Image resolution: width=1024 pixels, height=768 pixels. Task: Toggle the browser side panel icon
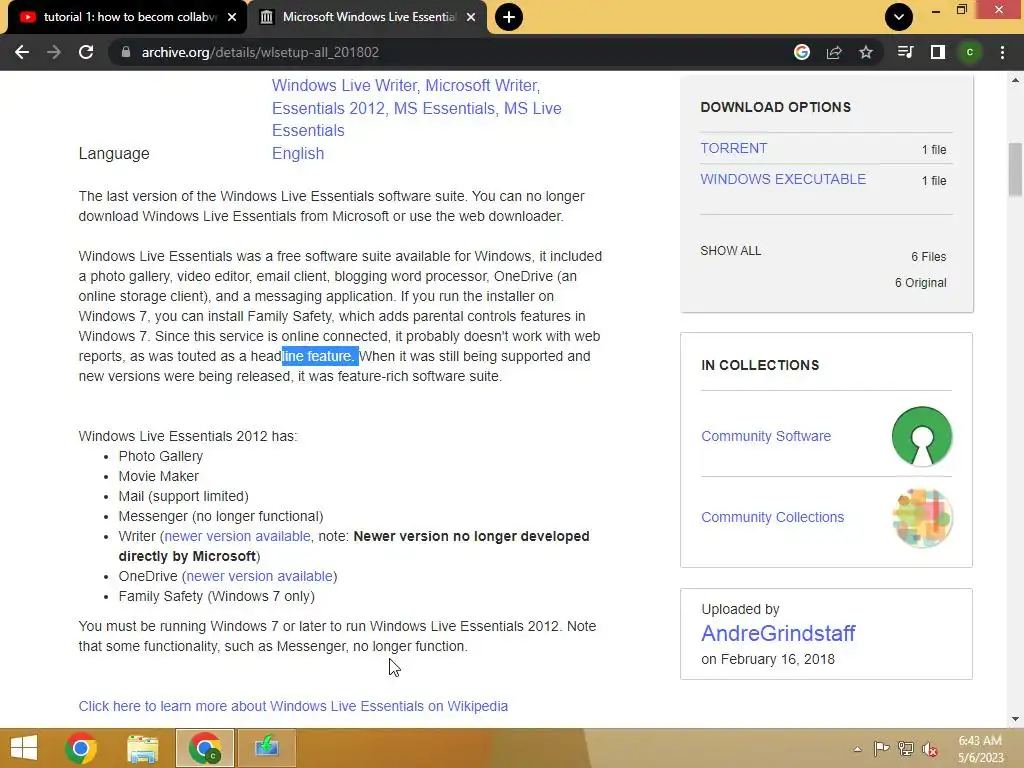pos(938,52)
